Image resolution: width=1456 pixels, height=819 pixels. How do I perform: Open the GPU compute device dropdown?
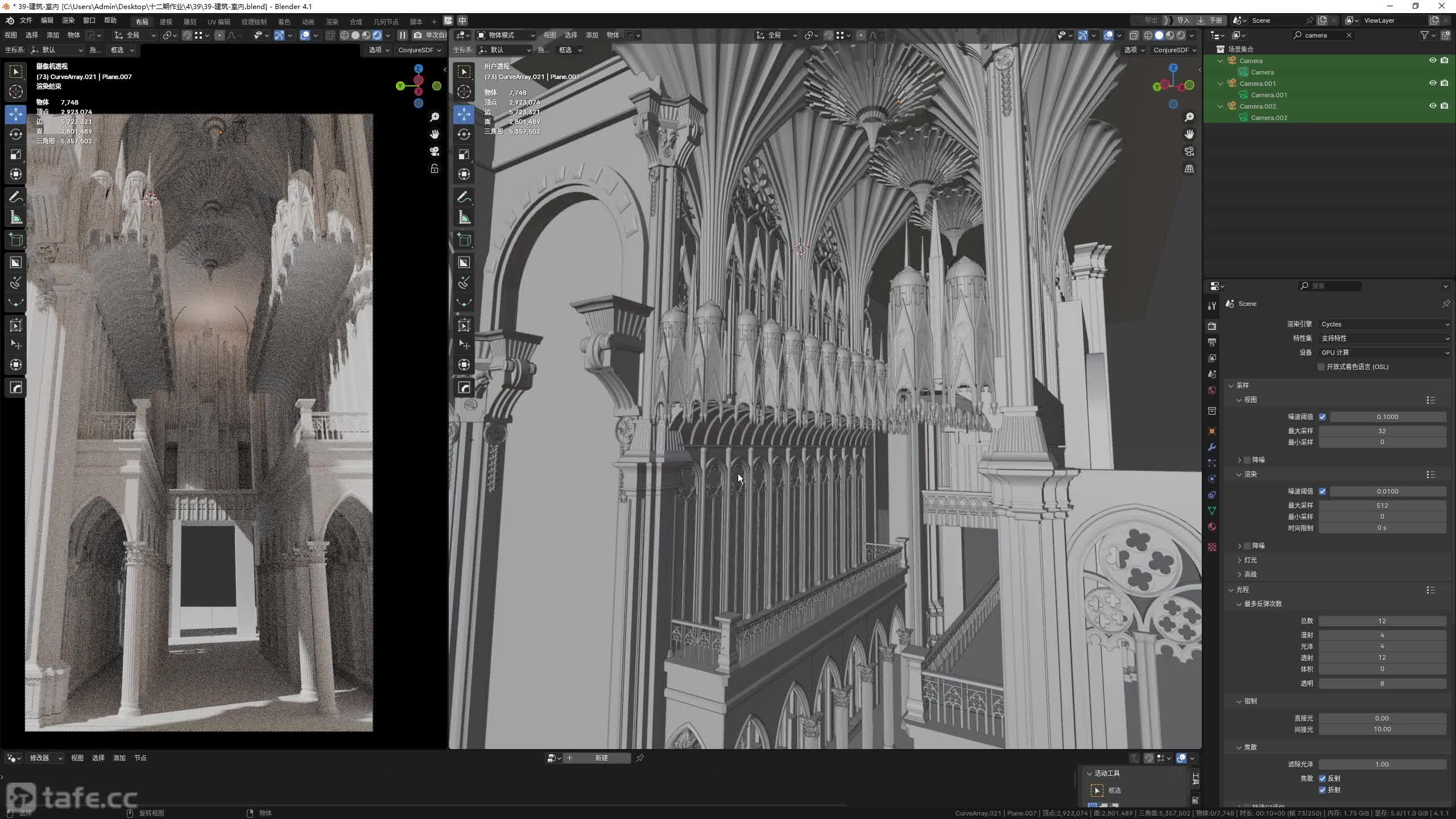[1383, 353]
